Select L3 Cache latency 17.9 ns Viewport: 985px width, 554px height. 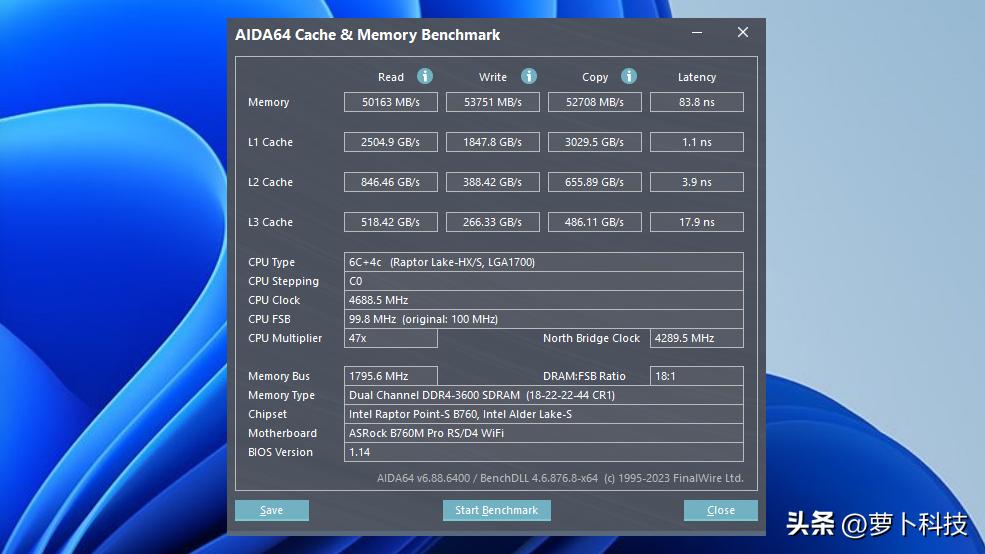[697, 222]
